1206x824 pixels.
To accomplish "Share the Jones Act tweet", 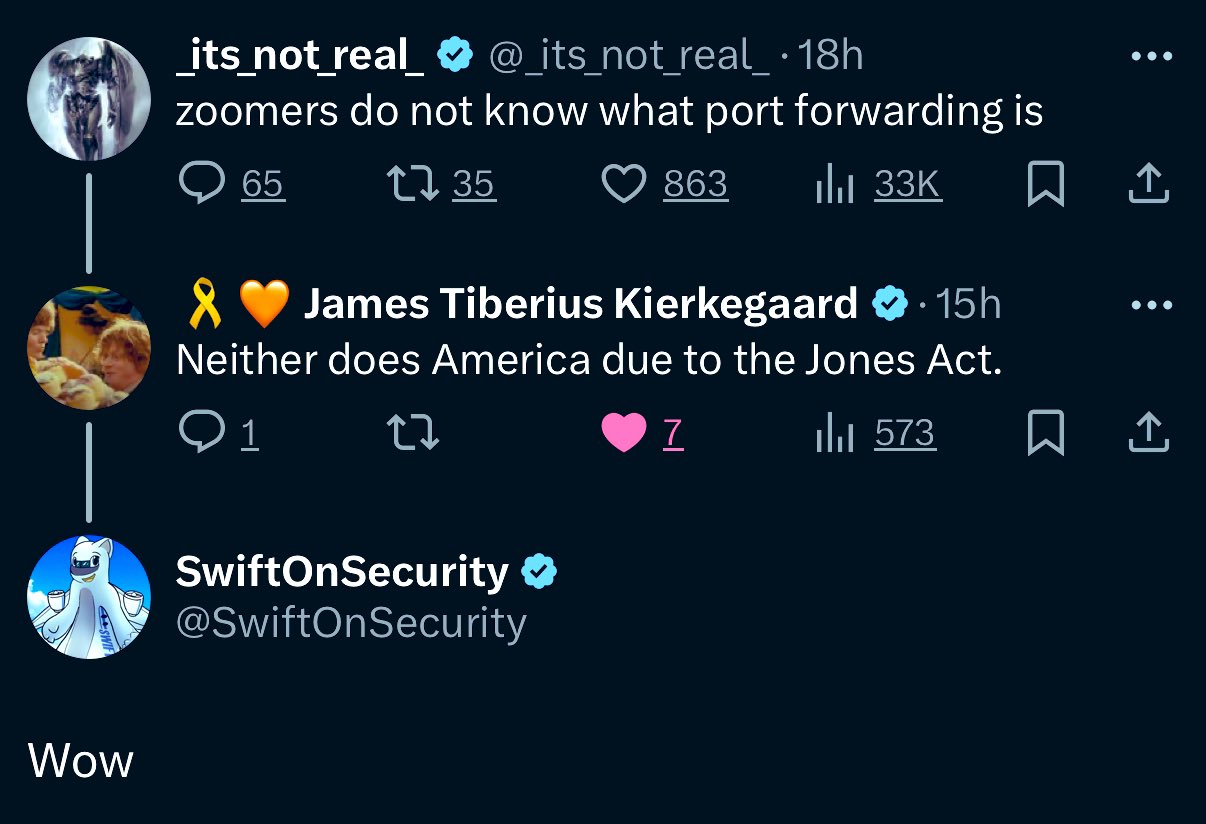I will (1149, 433).
